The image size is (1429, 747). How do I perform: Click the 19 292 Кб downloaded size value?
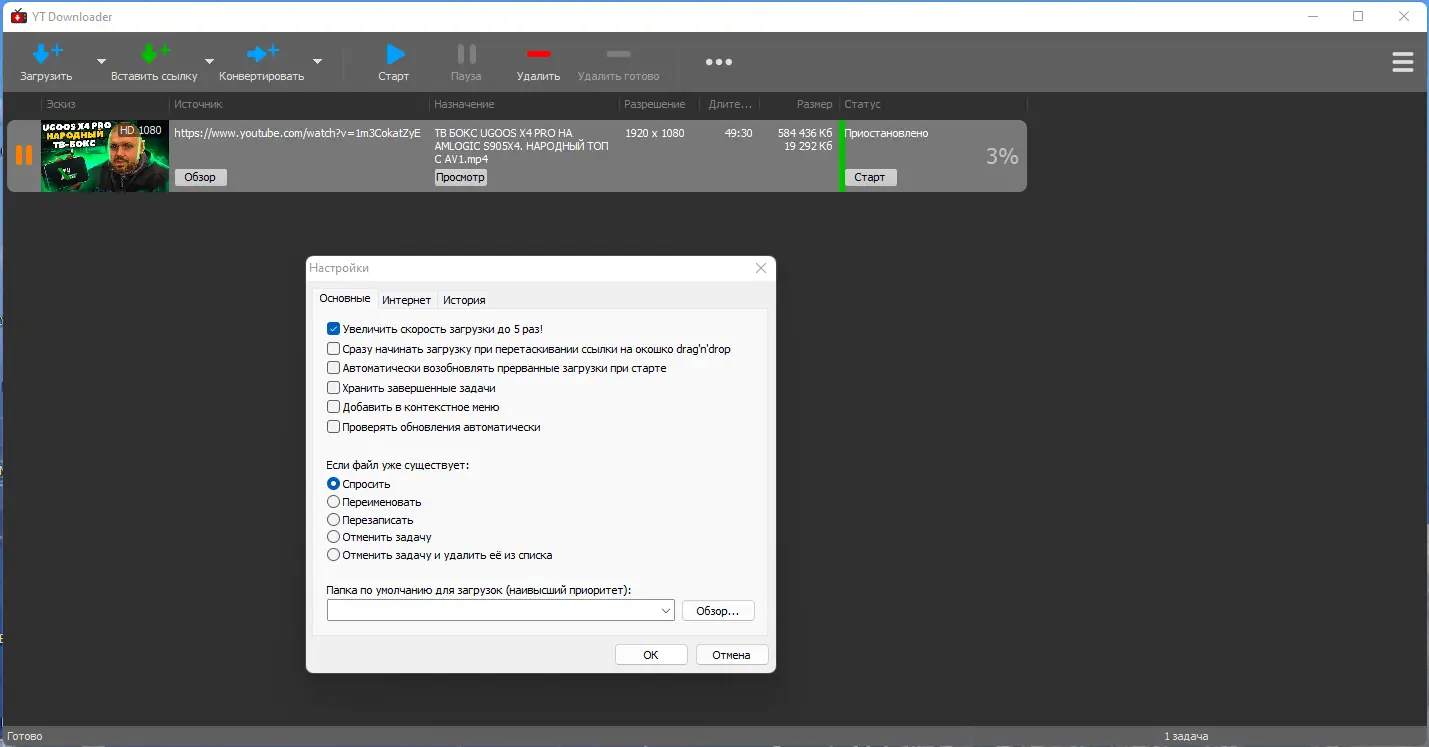point(808,146)
